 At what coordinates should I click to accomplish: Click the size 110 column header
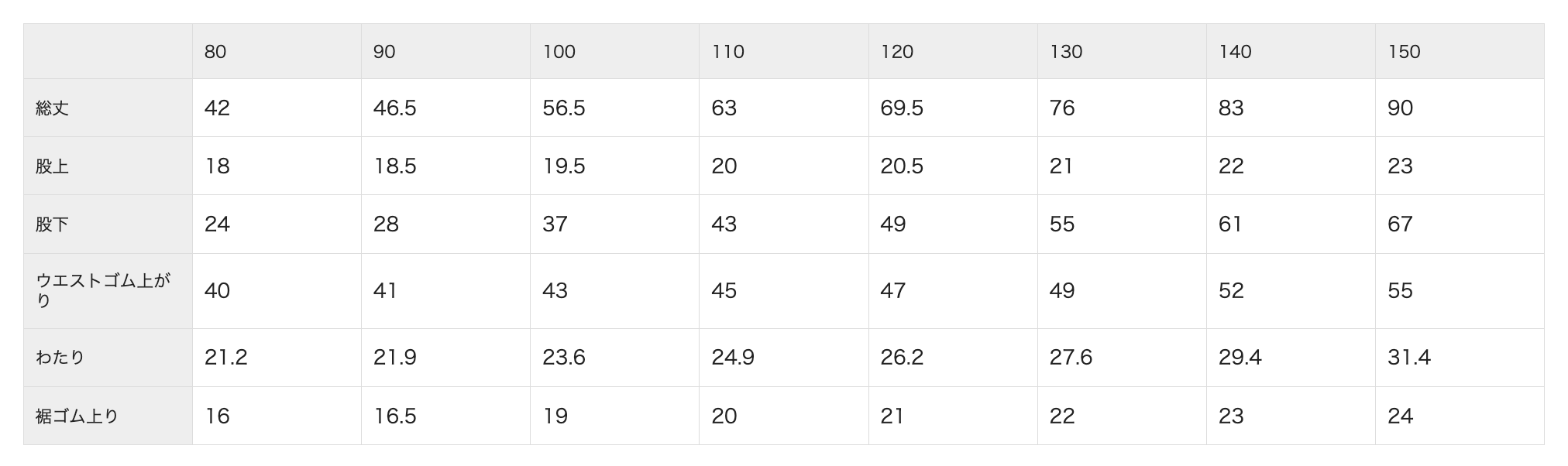728,52
